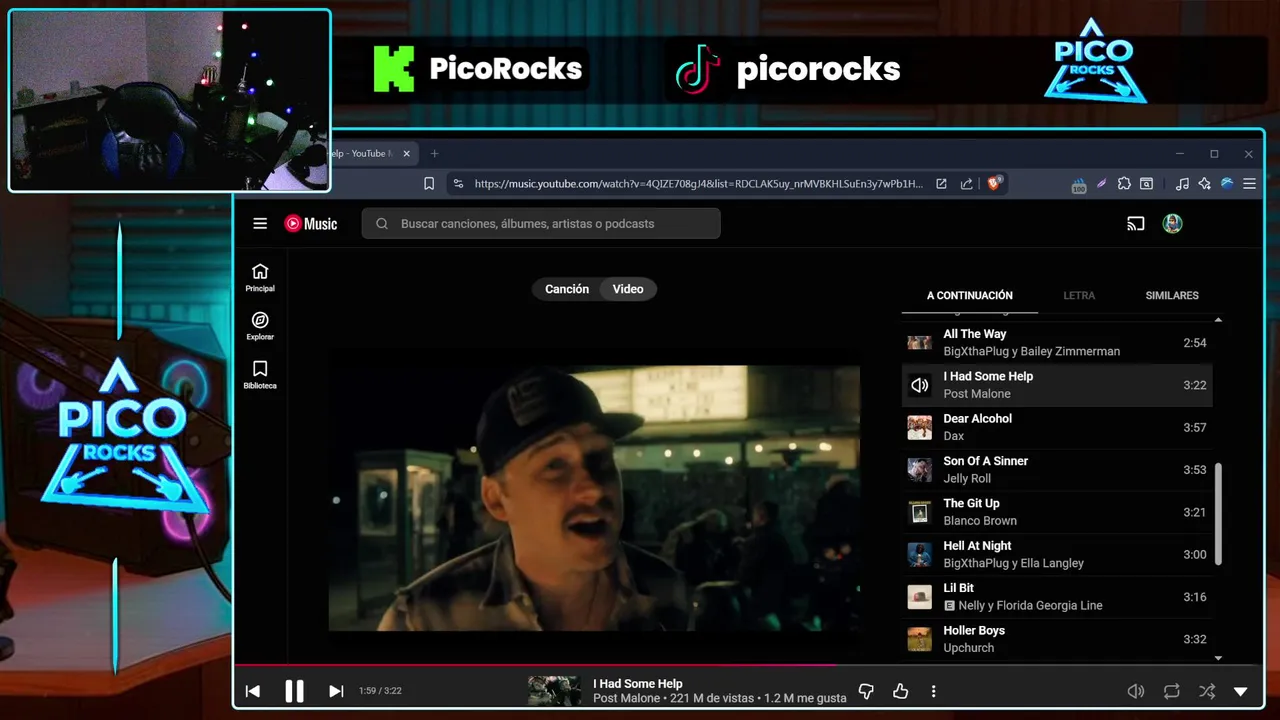
Task: Open the browser main menu
Action: [x=1249, y=184]
